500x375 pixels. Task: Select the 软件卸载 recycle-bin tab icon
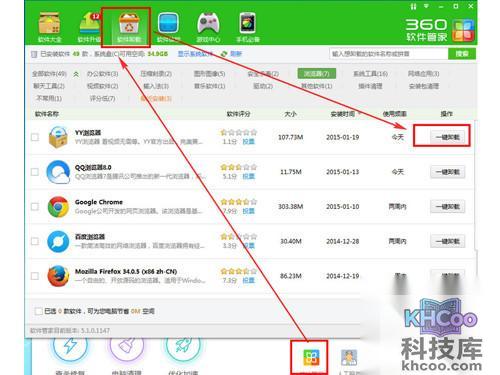[x=129, y=23]
